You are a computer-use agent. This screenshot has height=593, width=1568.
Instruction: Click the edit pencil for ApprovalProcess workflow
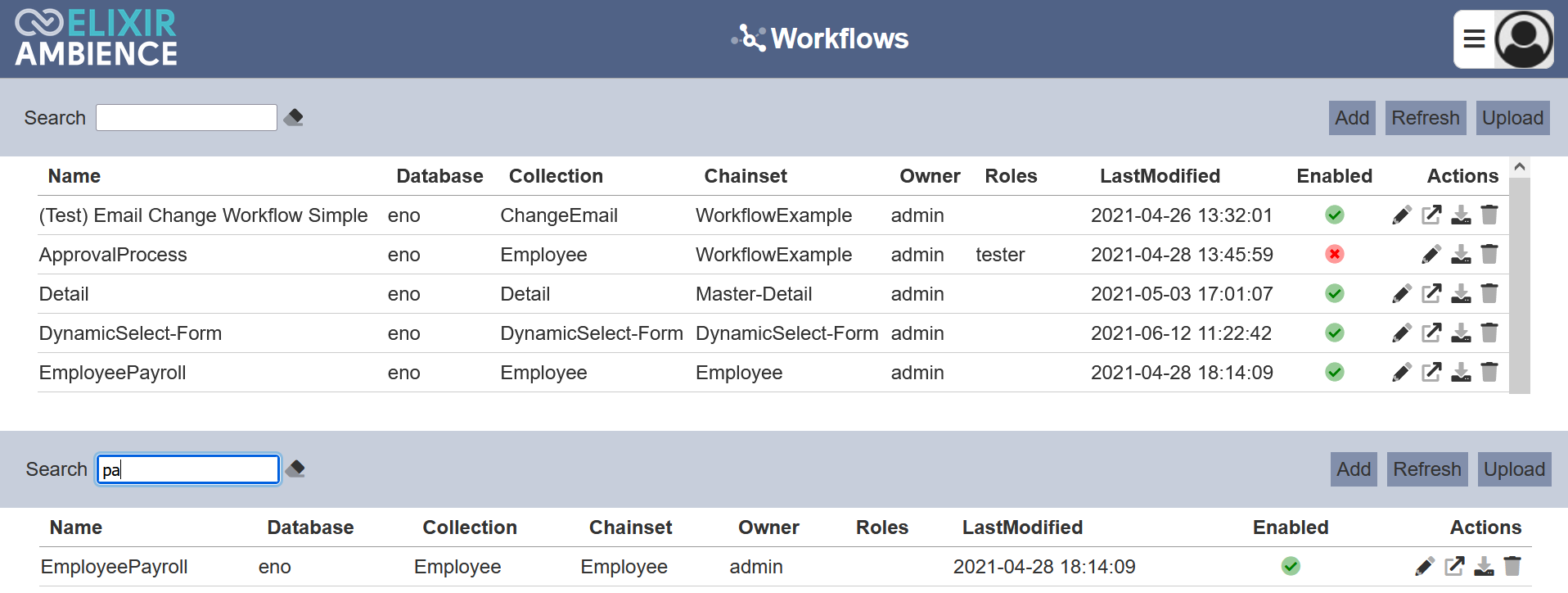pyautogui.click(x=1431, y=255)
